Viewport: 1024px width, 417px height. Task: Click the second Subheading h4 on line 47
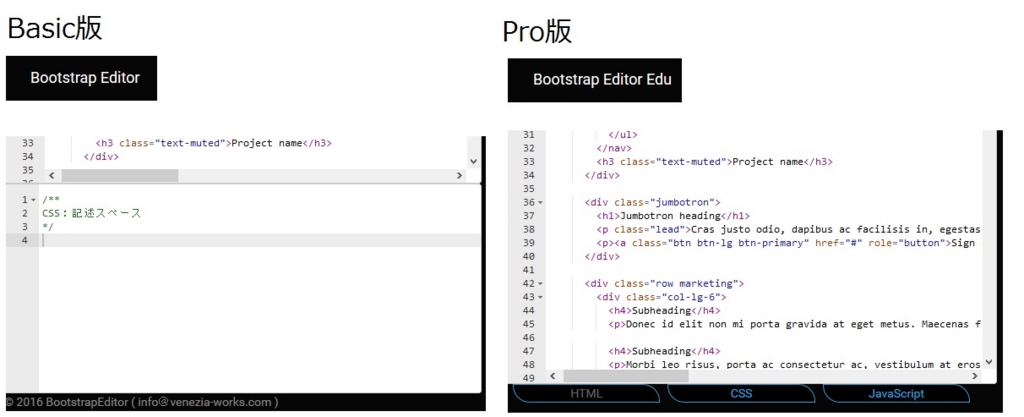point(664,351)
